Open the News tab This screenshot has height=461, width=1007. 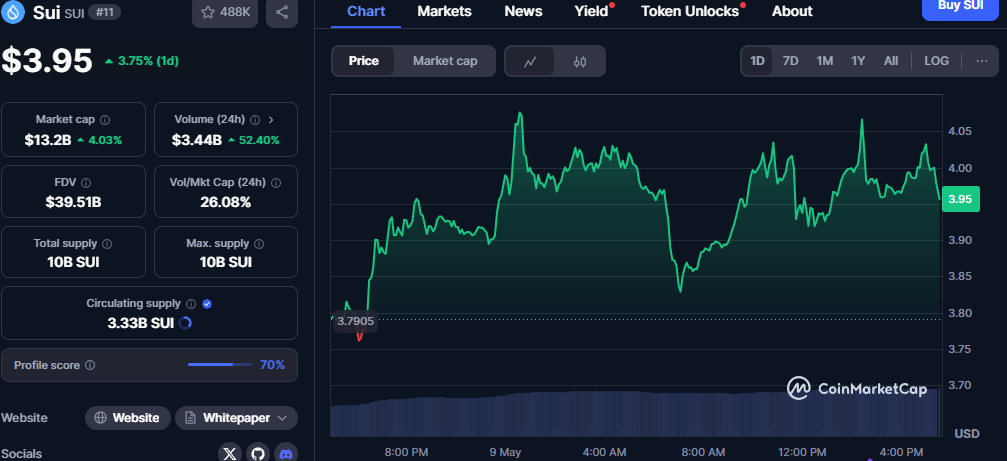click(x=523, y=12)
